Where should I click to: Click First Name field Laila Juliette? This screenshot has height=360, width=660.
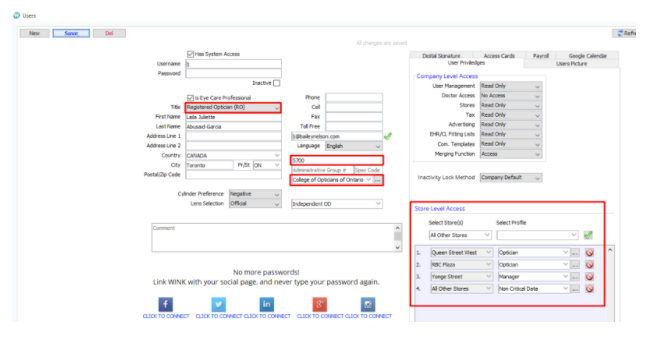click(x=234, y=117)
